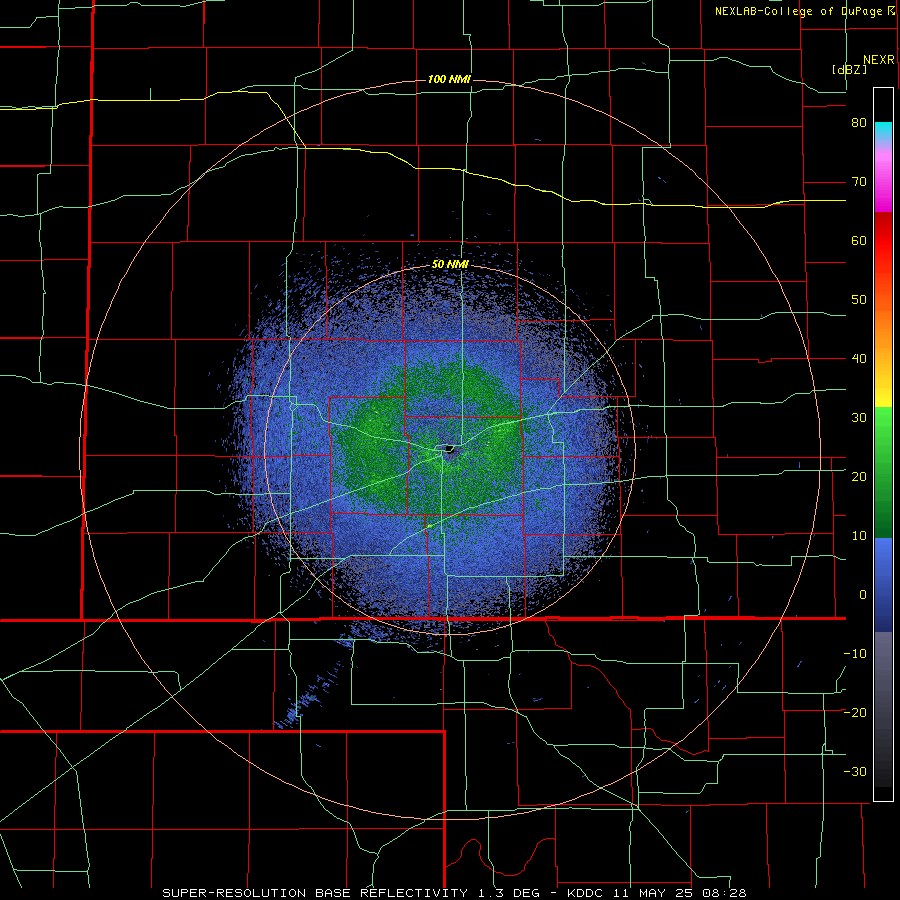Click the KDDC radar site marker at center
Screen dimensions: 900x900
pyautogui.click(x=448, y=448)
